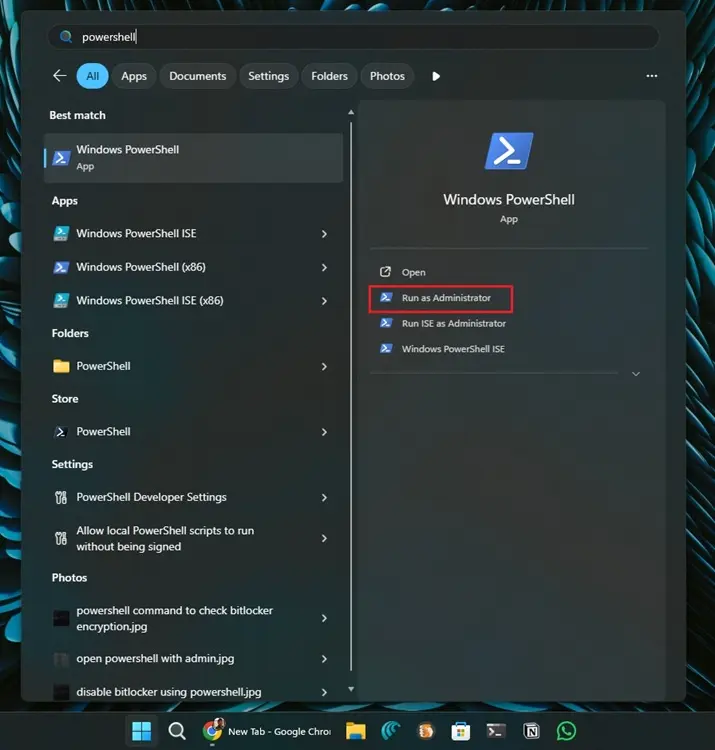Click the disable bitlocker photo thumbnail
Image resolution: width=715 pixels, height=750 pixels.
(x=61, y=692)
